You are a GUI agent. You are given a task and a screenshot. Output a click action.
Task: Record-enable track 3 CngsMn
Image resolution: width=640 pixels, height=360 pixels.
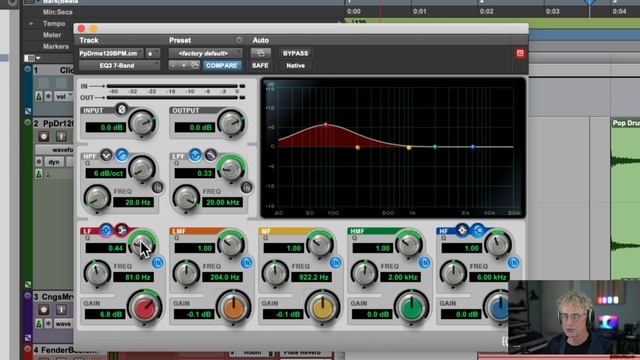[x=44, y=309]
